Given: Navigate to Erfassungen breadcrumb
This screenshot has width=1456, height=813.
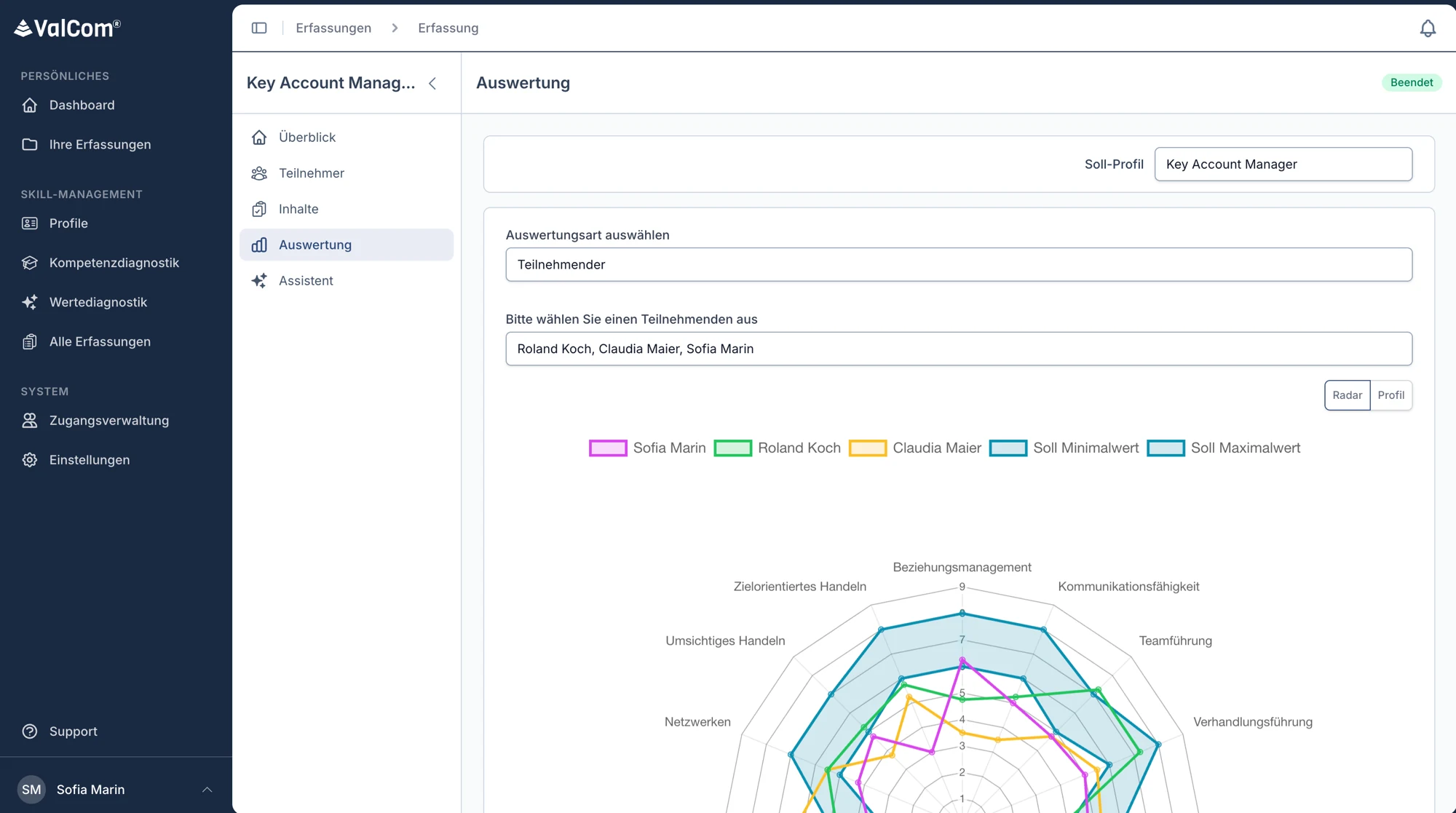Looking at the screenshot, I should coord(333,28).
